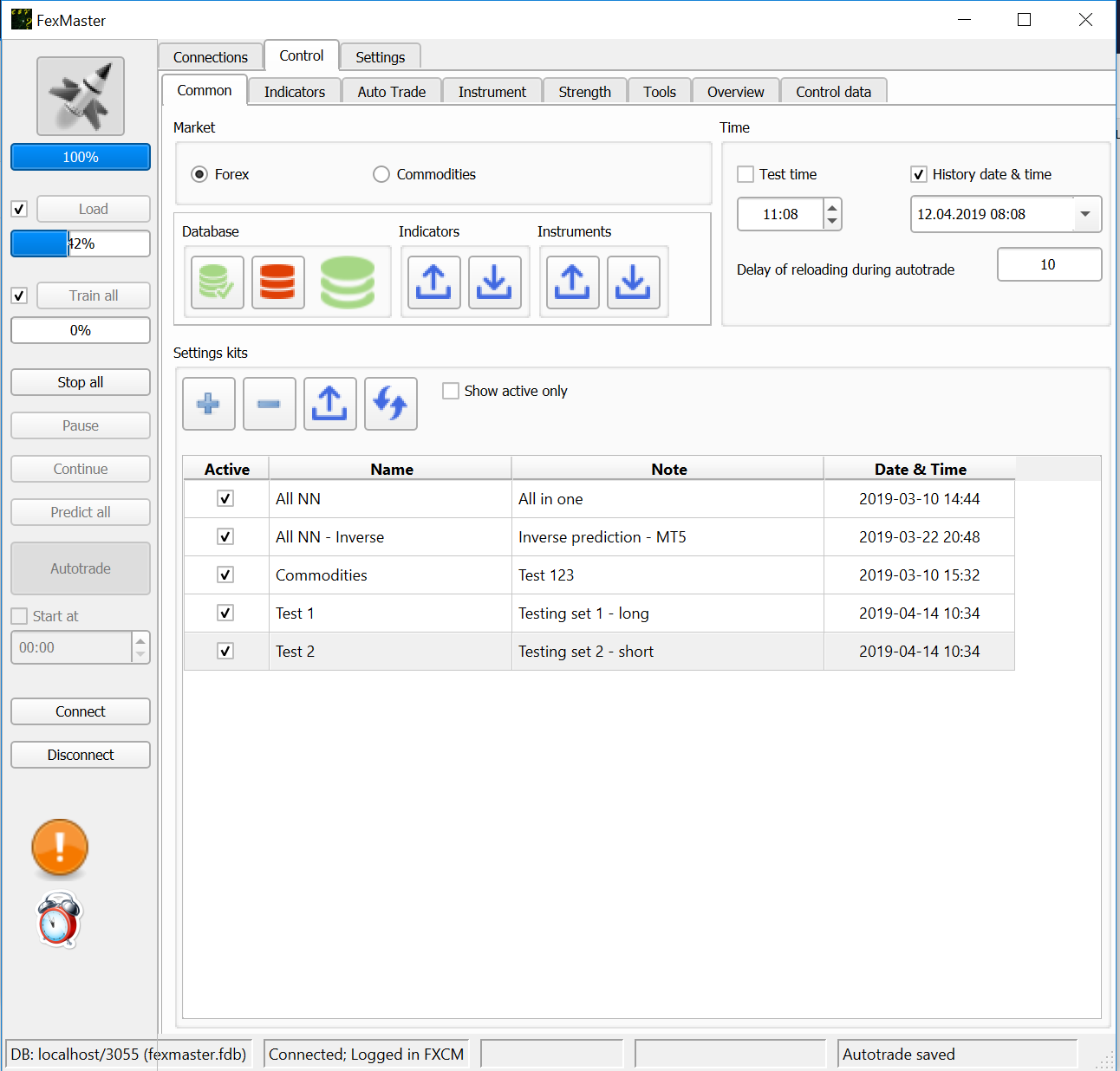Screen dimensions: 1120x1071
Task: Click the Instruments download icon
Action: tap(634, 282)
